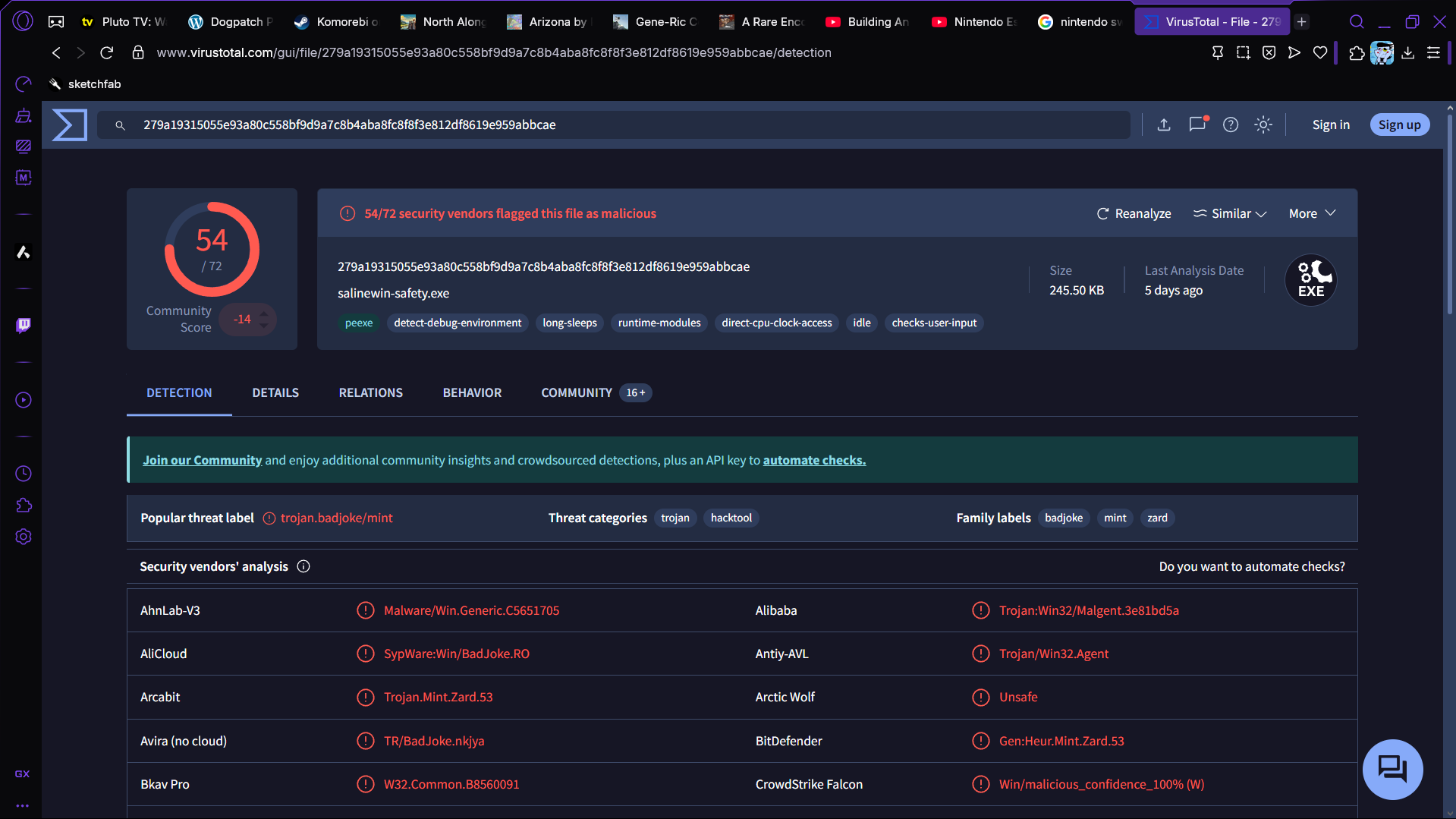Viewport: 1456px width, 819px height.
Task: Click the peexe tag
Action: point(359,323)
